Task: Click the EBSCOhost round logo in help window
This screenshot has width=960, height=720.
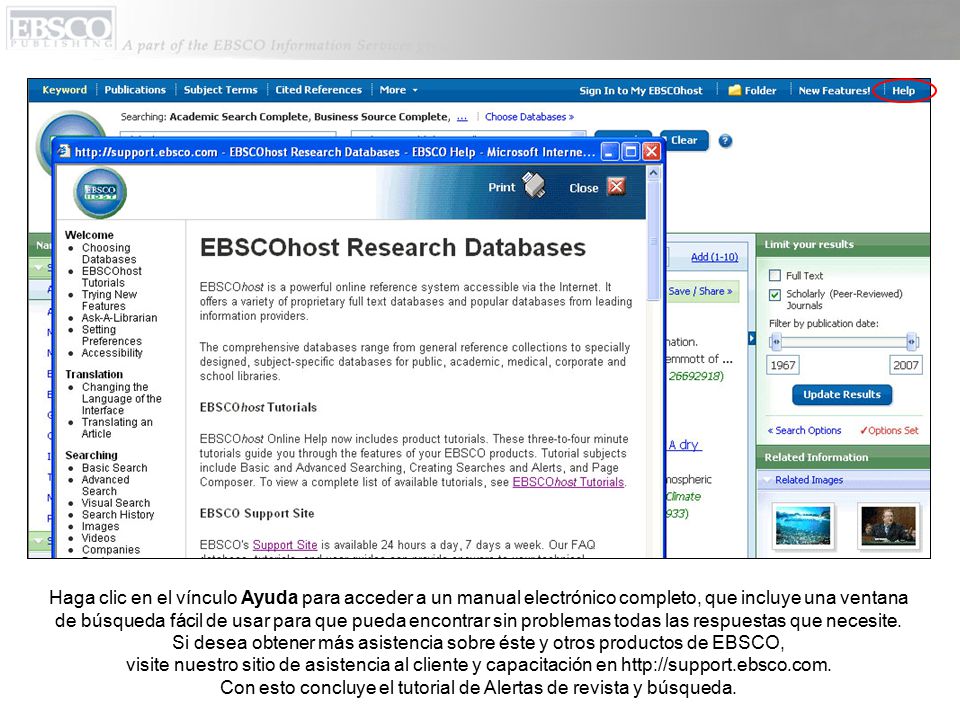Action: pos(100,192)
